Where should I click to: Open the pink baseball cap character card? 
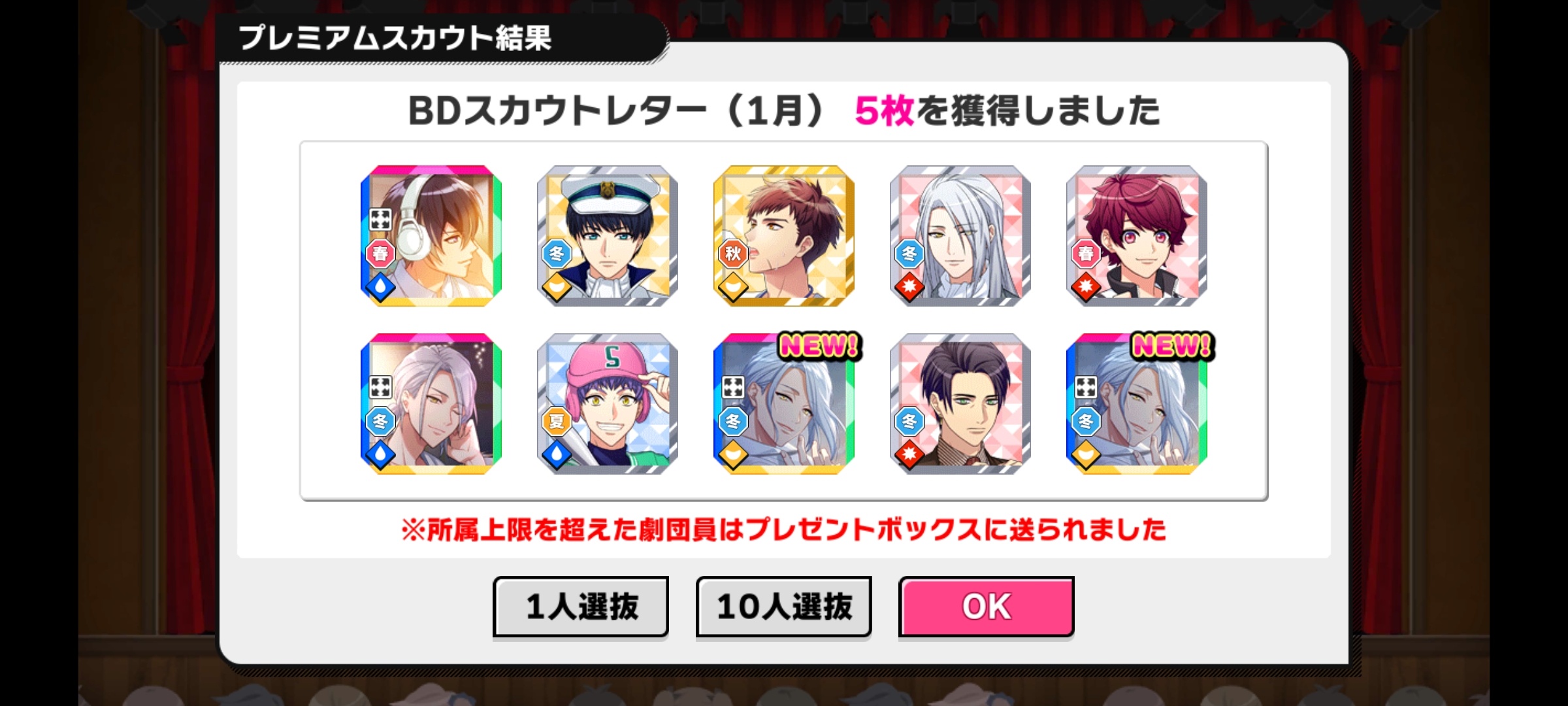(608, 404)
